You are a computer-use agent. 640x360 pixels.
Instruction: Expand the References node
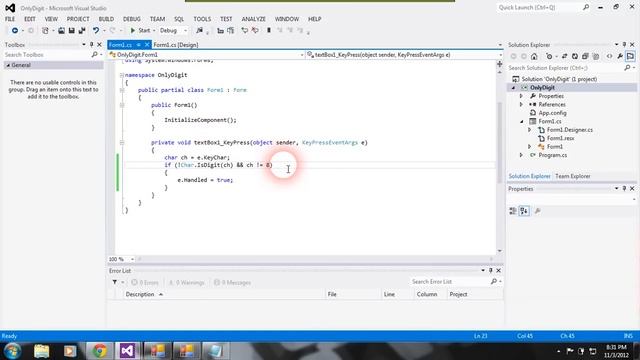click(521, 105)
